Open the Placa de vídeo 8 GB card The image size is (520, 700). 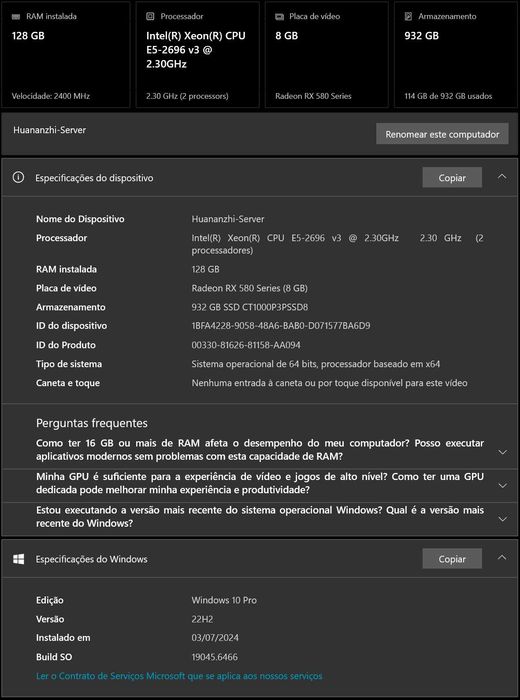point(327,54)
